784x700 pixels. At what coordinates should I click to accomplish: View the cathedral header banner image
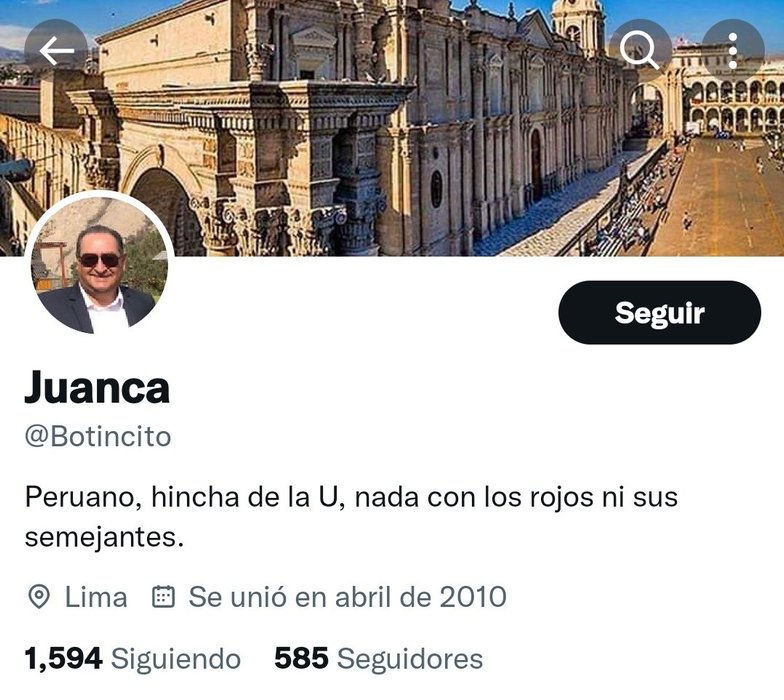tap(392, 128)
